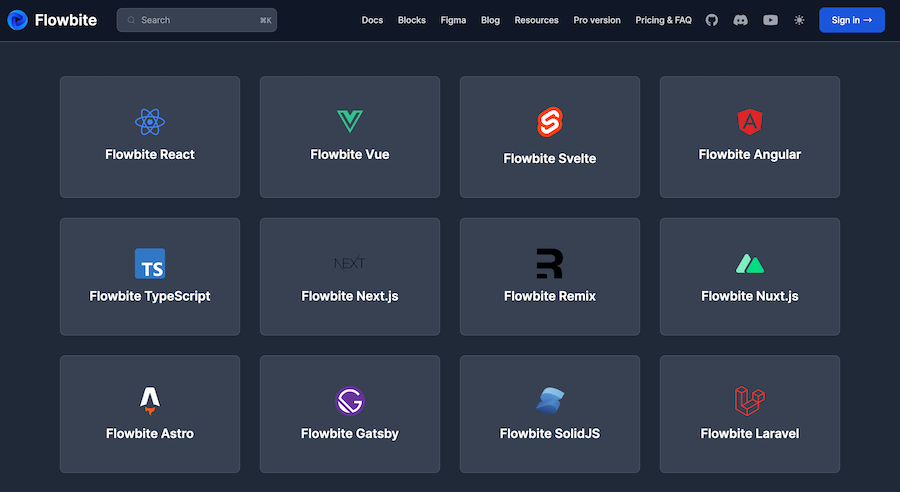900x492 pixels.
Task: Click the Angular shield logo
Action: tap(750, 123)
